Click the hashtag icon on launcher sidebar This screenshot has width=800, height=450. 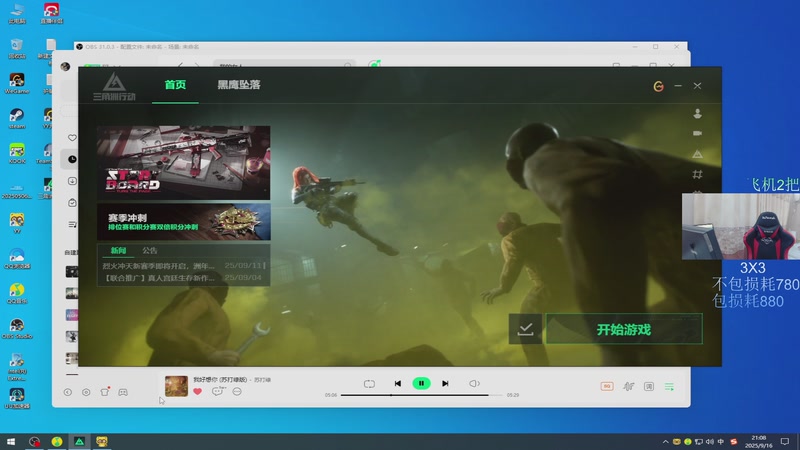[697, 174]
